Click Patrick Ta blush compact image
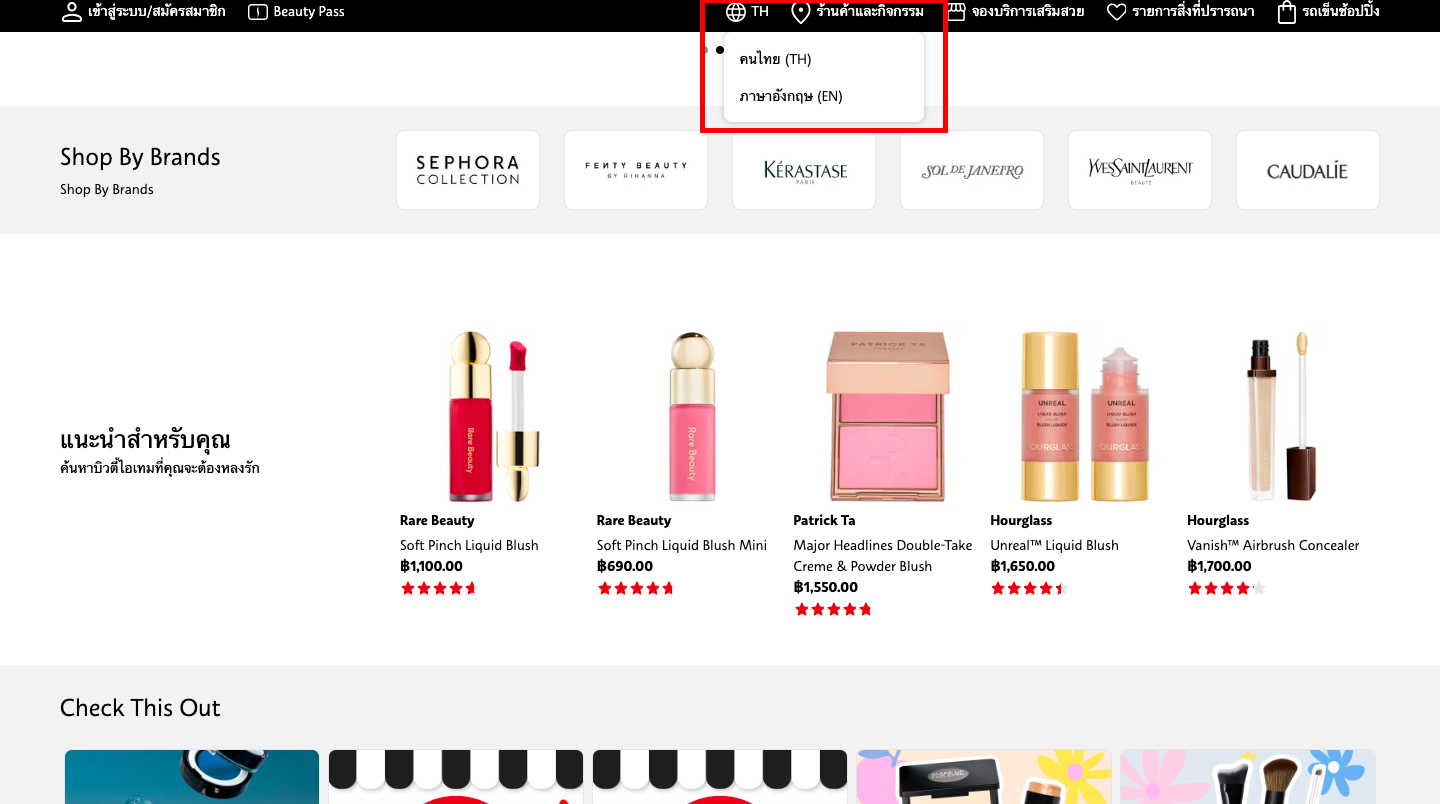1440x804 pixels. [888, 416]
